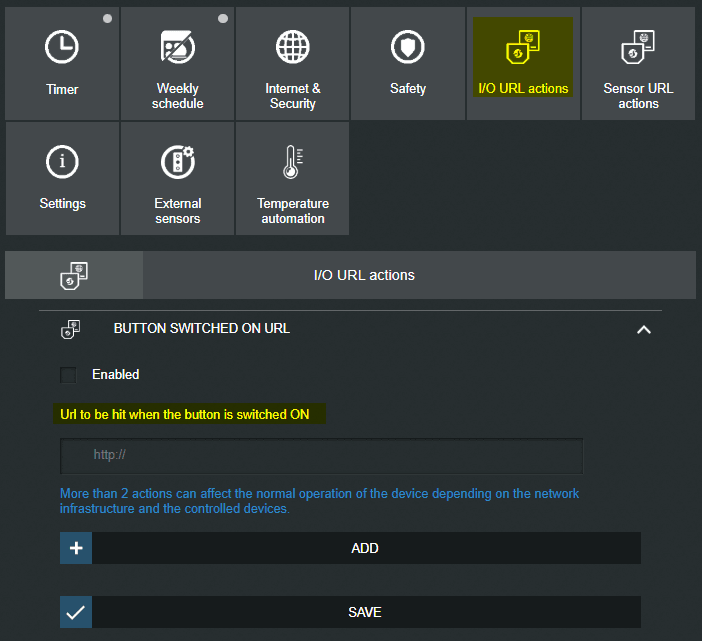The width and height of the screenshot is (702, 641).
Task: Click the Settings info icon
Action: click(x=62, y=162)
